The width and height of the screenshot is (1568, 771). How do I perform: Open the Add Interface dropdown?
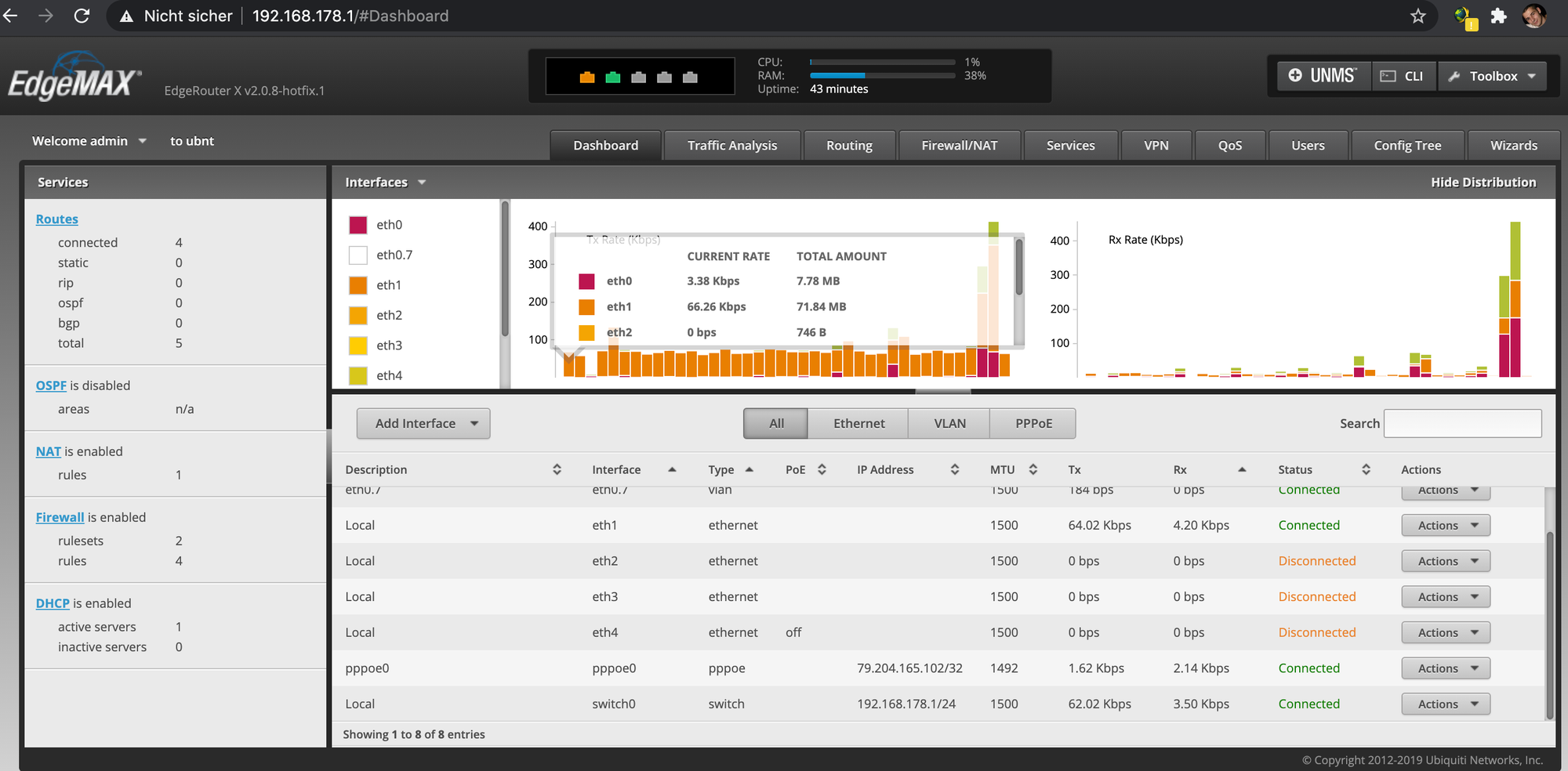[x=423, y=423]
